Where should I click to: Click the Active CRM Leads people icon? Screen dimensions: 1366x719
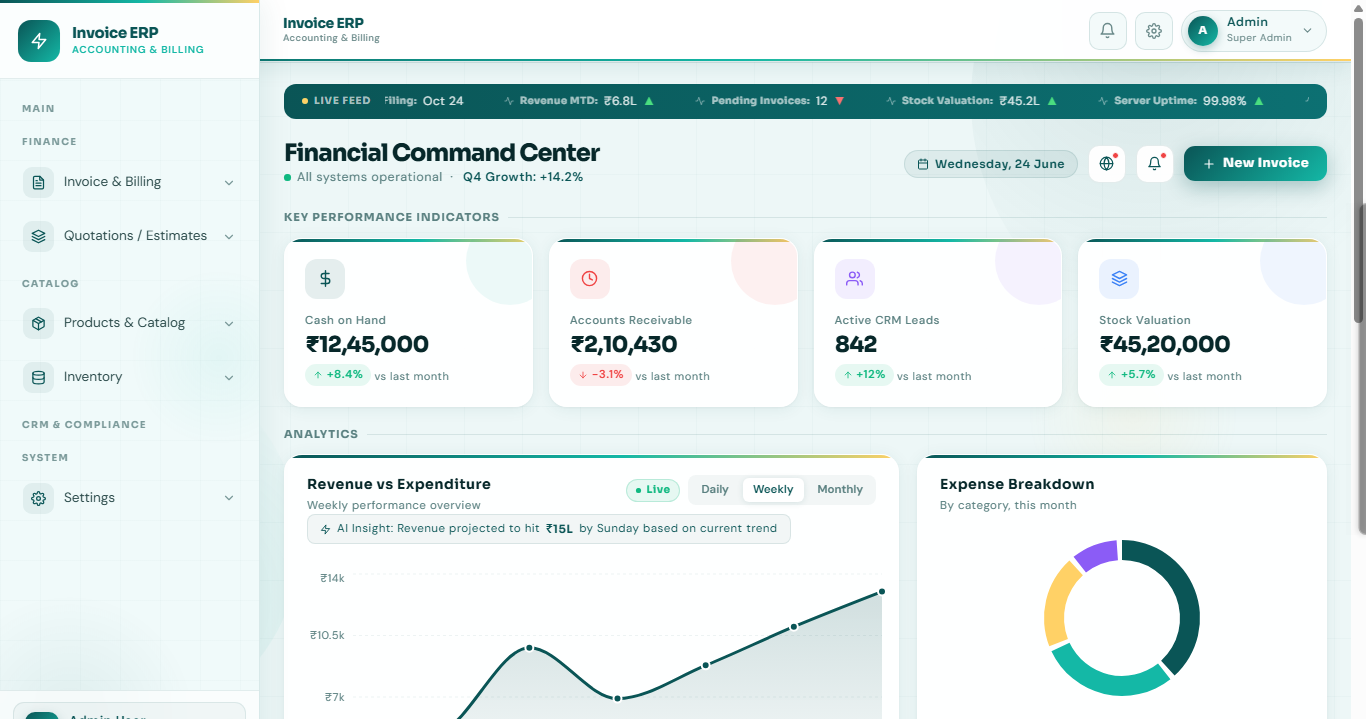(x=854, y=279)
